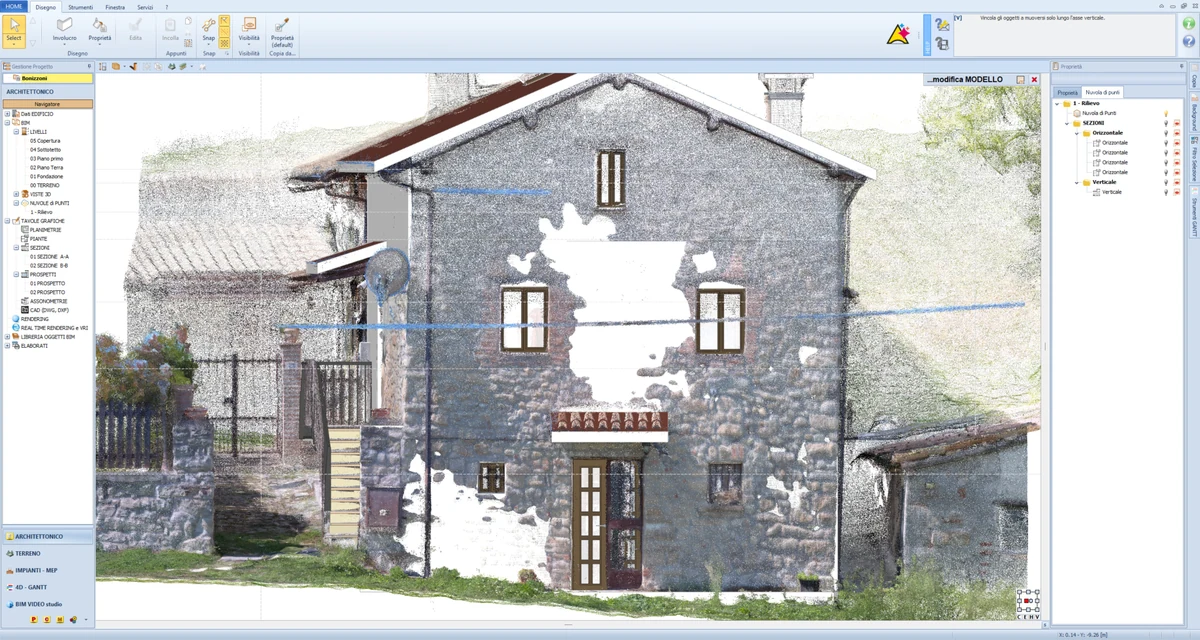Toggle the bottom snap grid button

click(224, 43)
